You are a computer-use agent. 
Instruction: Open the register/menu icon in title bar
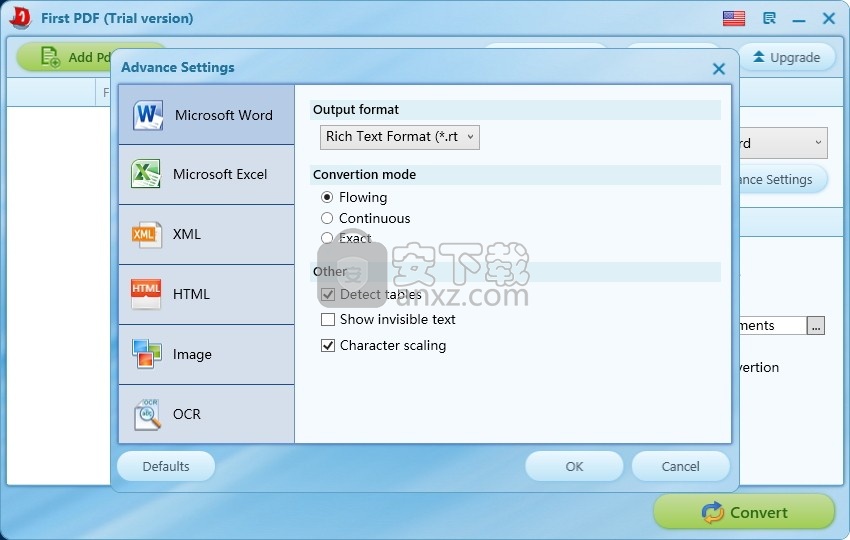tap(769, 18)
